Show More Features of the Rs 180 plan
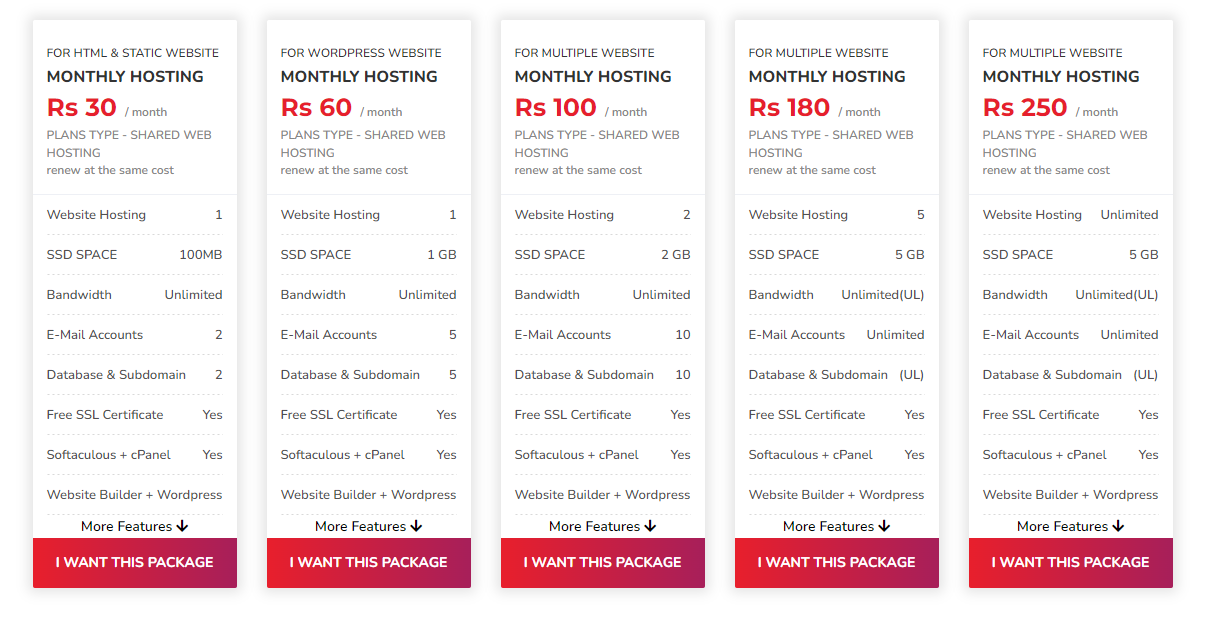This screenshot has height=623, width=1220. click(837, 526)
